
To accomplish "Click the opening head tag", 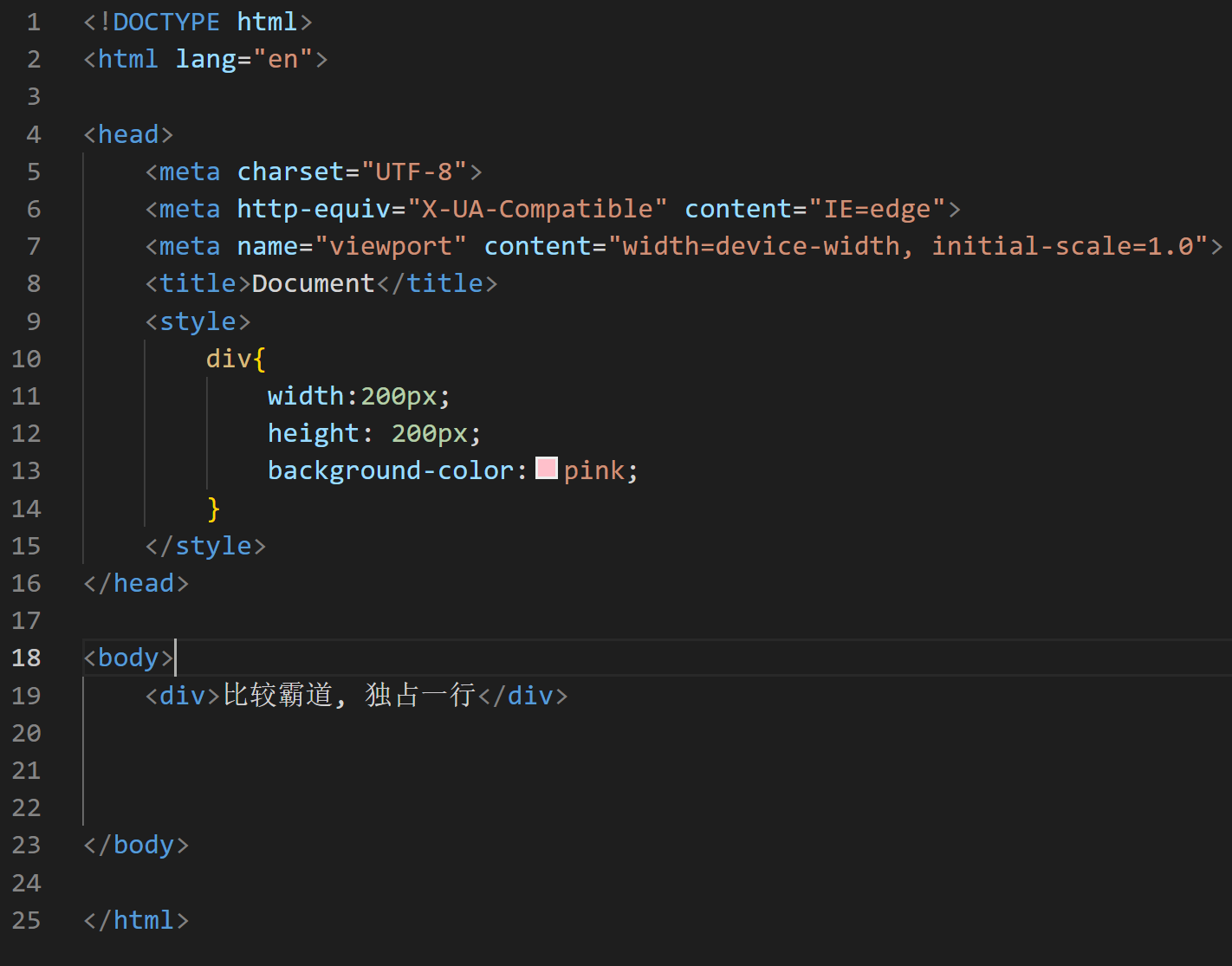I will click(x=128, y=134).
